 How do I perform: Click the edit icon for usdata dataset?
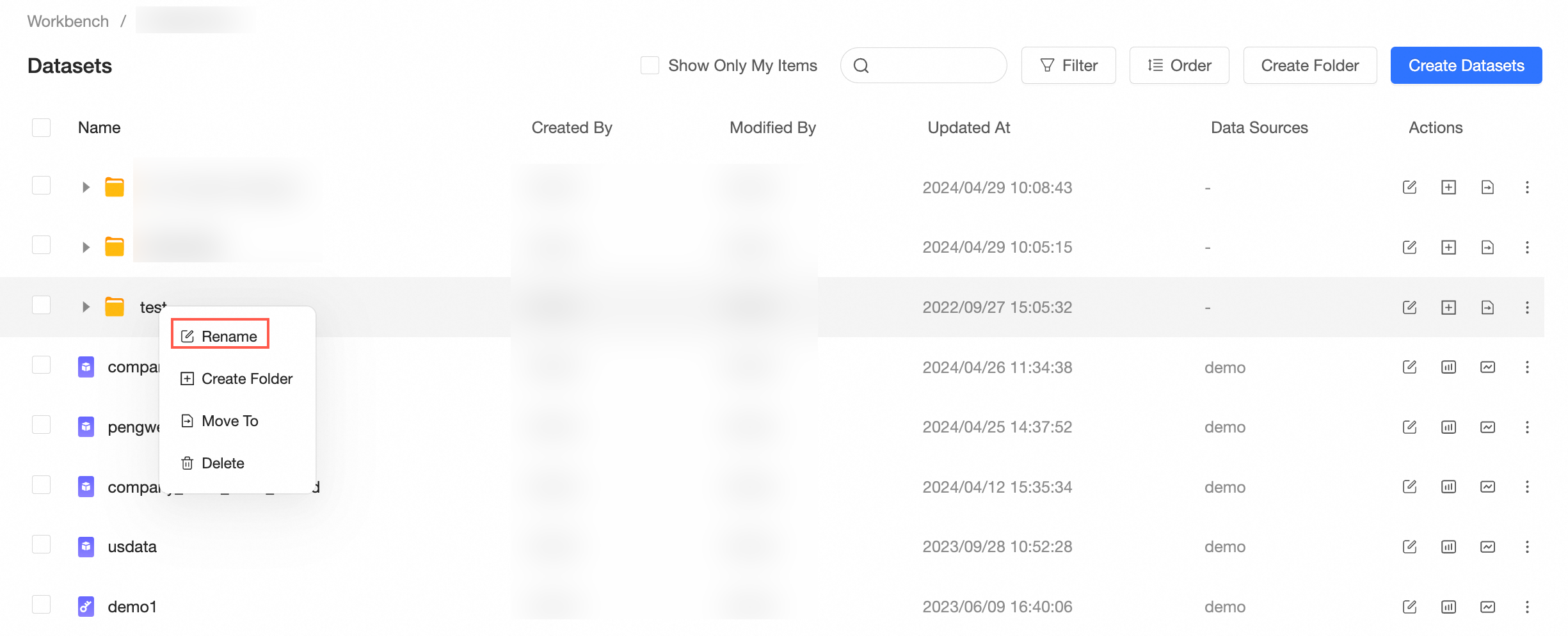pos(1409,546)
